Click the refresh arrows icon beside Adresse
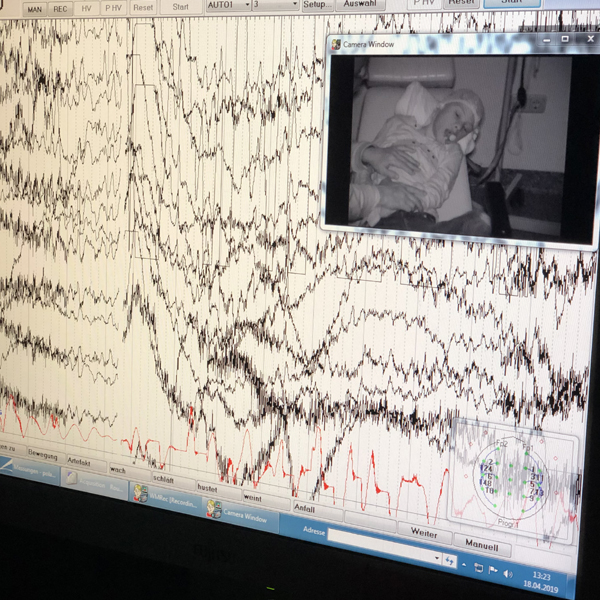The height and width of the screenshot is (600, 600). (x=449, y=561)
